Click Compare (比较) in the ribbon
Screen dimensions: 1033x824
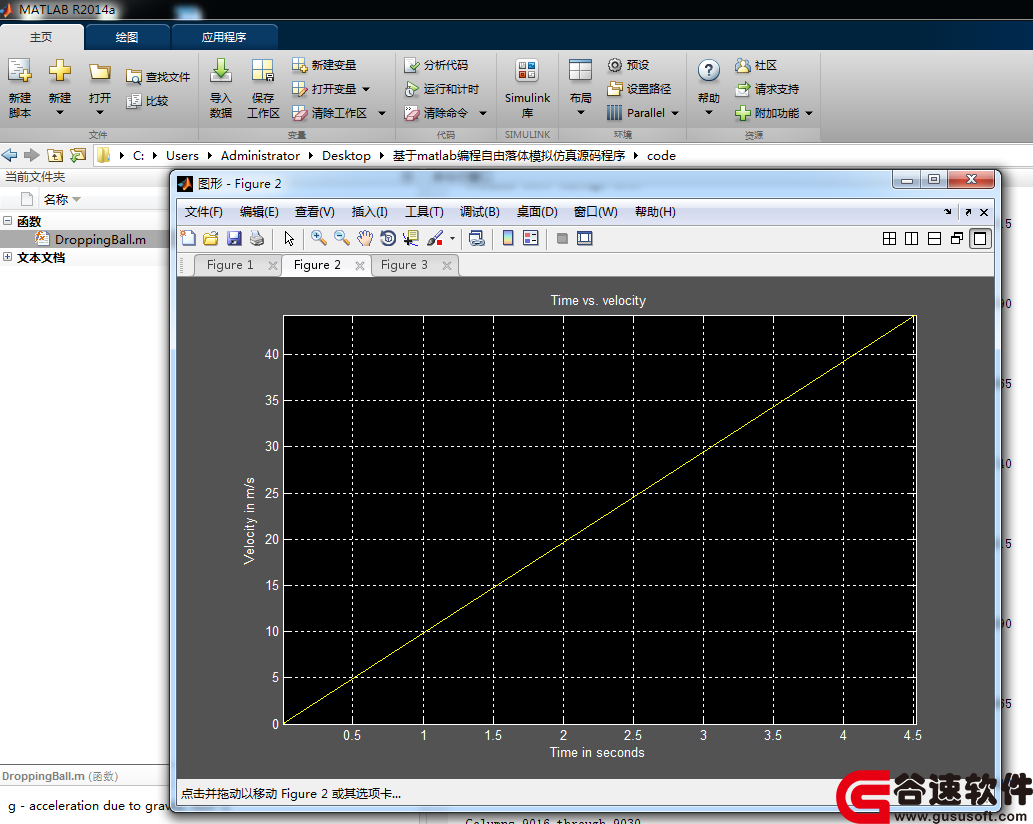click(x=148, y=101)
